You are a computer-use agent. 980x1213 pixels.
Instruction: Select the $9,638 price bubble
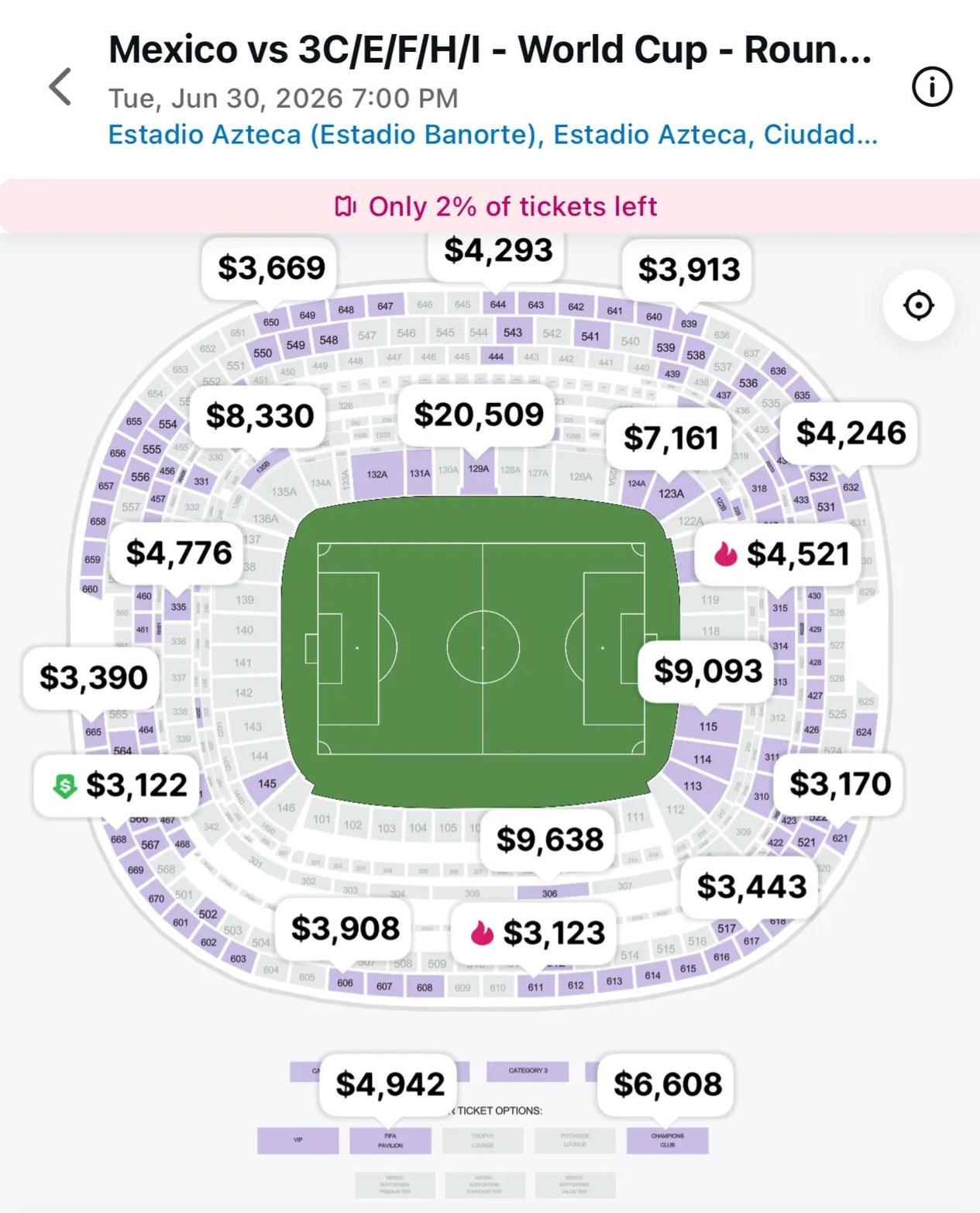click(549, 839)
